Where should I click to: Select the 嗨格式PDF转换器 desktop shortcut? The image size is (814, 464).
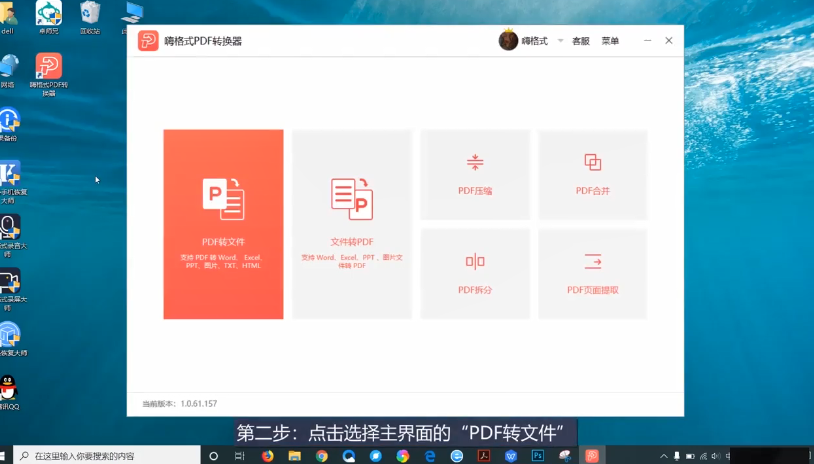[49, 74]
